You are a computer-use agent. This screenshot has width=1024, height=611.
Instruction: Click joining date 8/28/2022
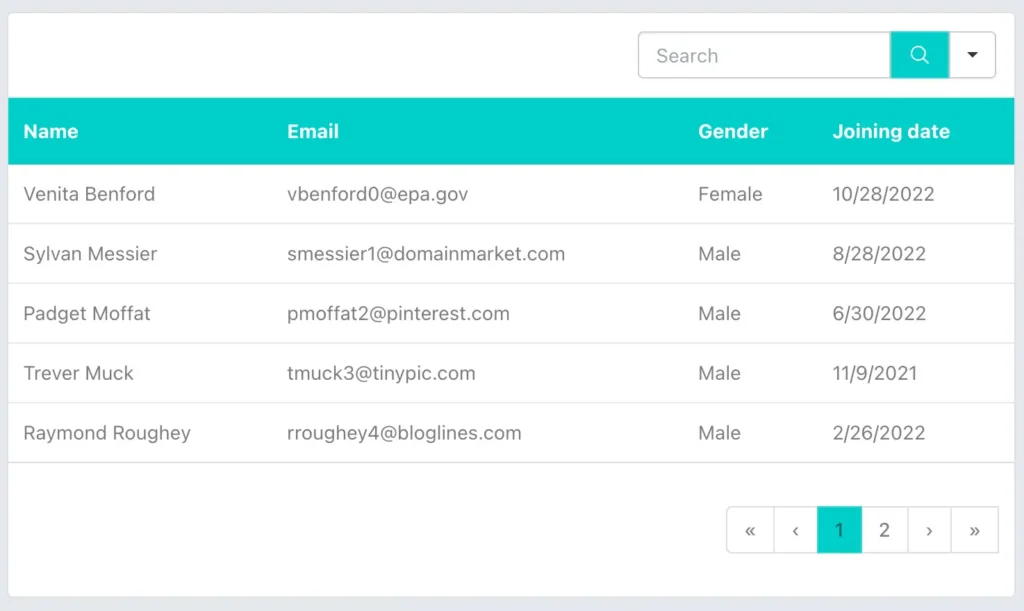click(879, 254)
